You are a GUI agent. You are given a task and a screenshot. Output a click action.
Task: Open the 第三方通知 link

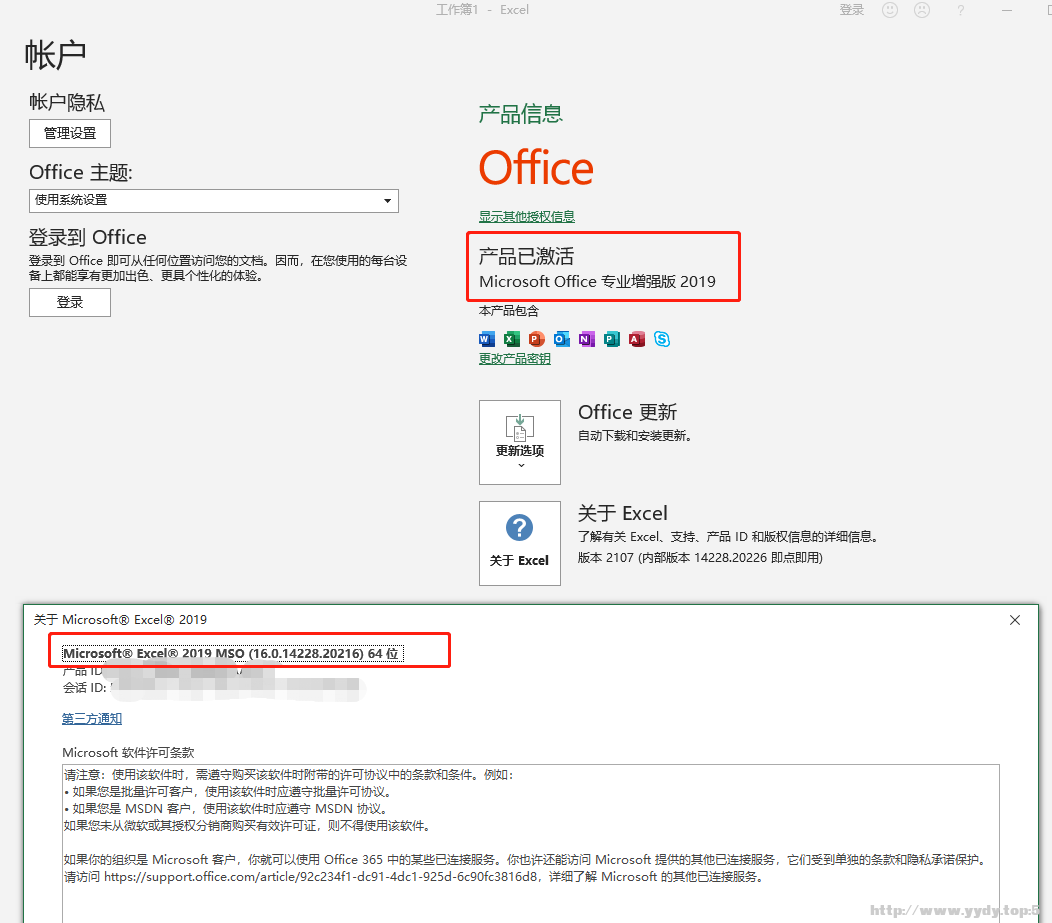(92, 719)
